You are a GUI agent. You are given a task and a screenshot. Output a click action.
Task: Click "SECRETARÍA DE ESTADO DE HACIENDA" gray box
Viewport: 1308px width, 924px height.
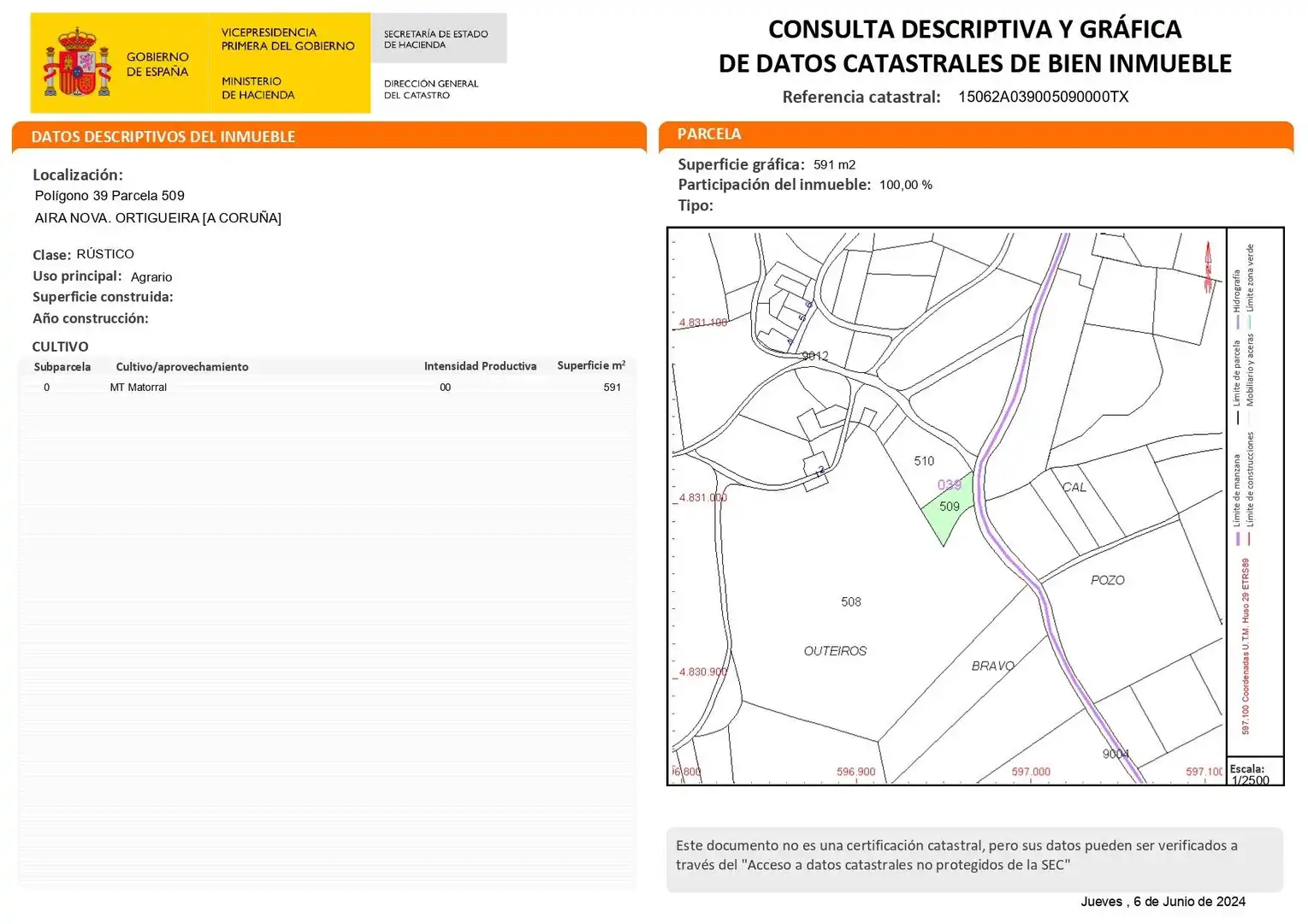(438, 38)
